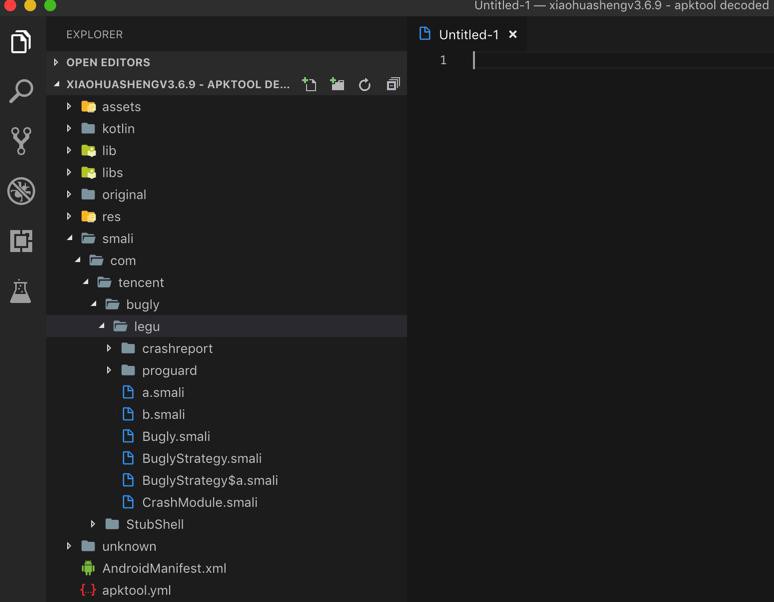Click the New File icon in explorer header
Screen dimensions: 774x602
tap(310, 84)
